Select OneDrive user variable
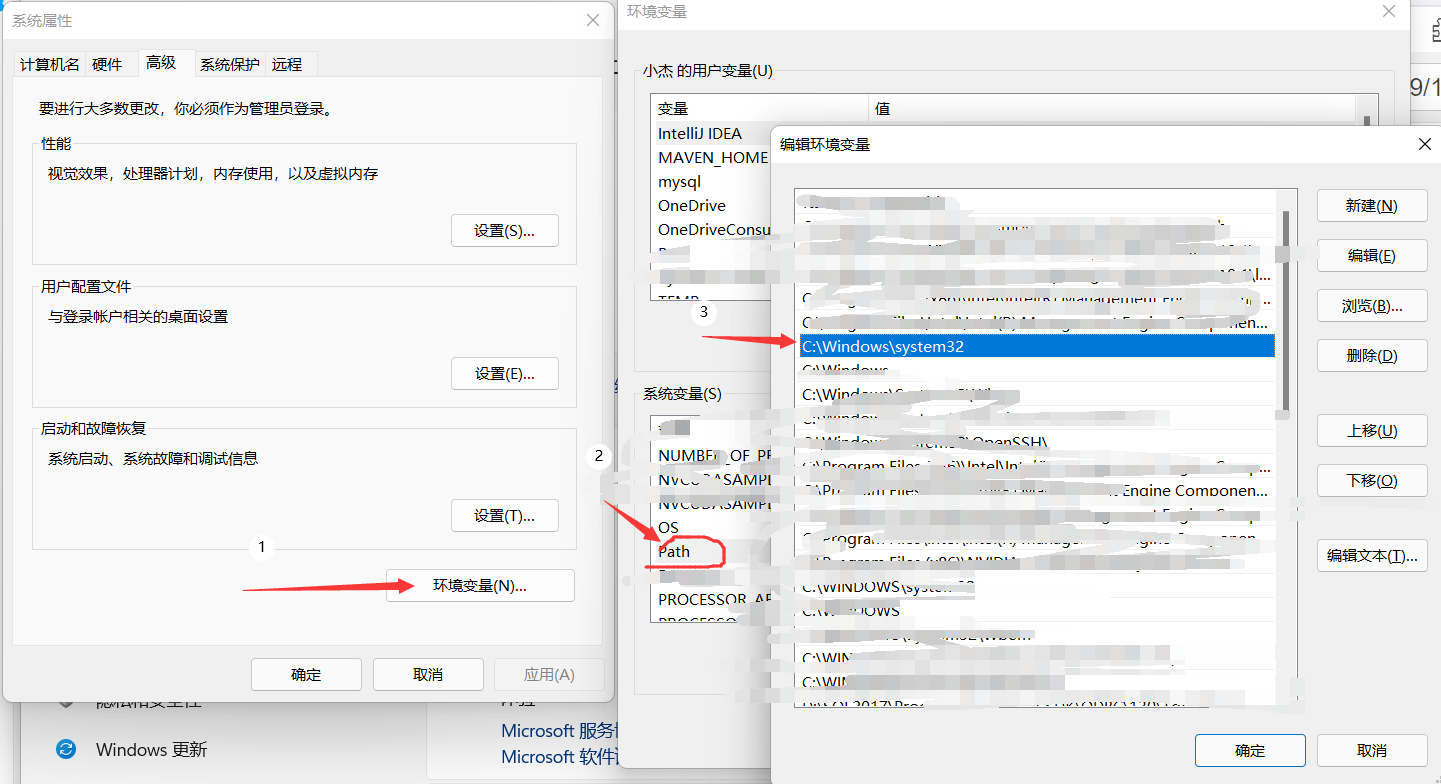Screen dimensions: 1441x784 692,206
